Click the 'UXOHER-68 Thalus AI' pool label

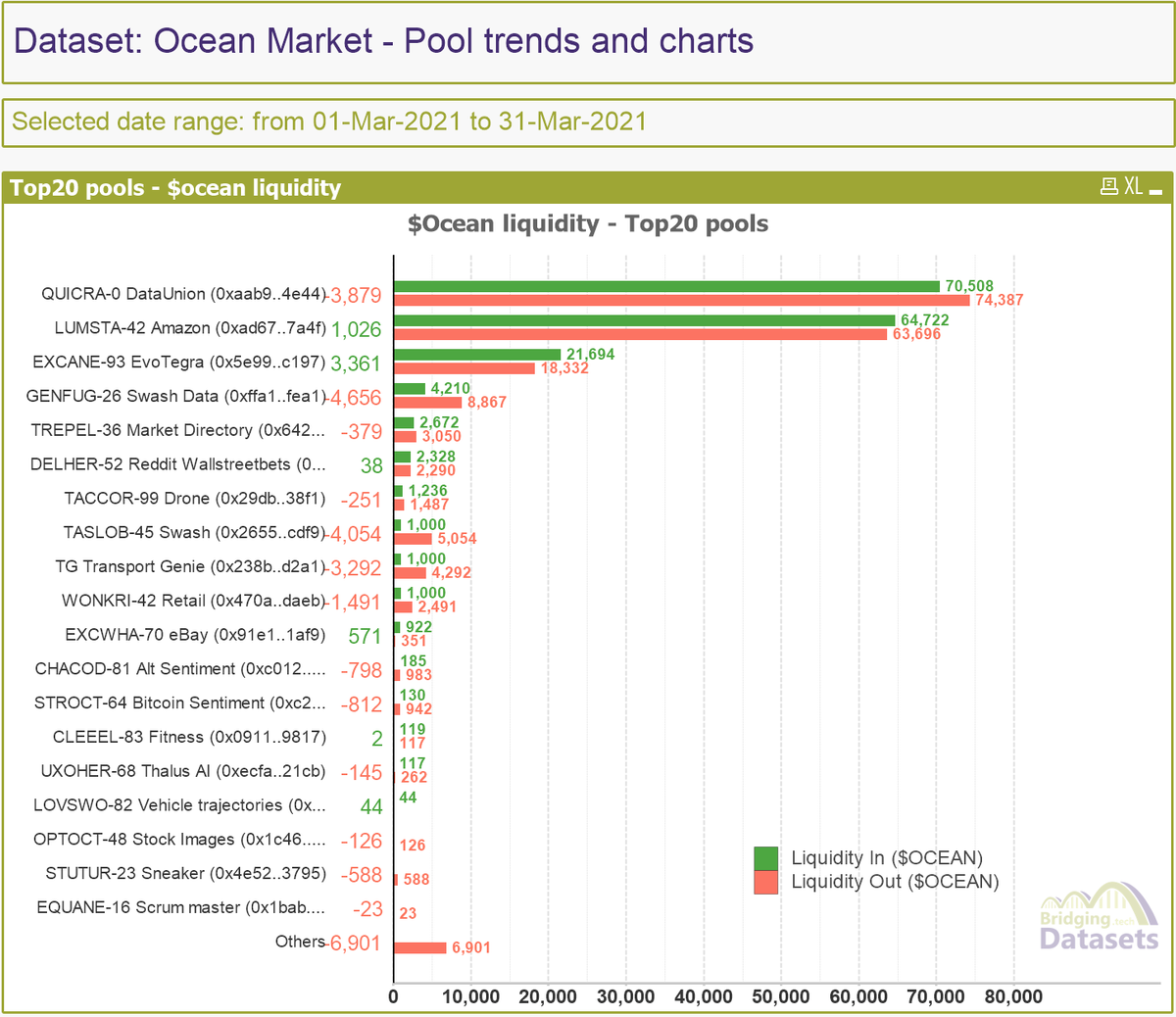pos(183,771)
